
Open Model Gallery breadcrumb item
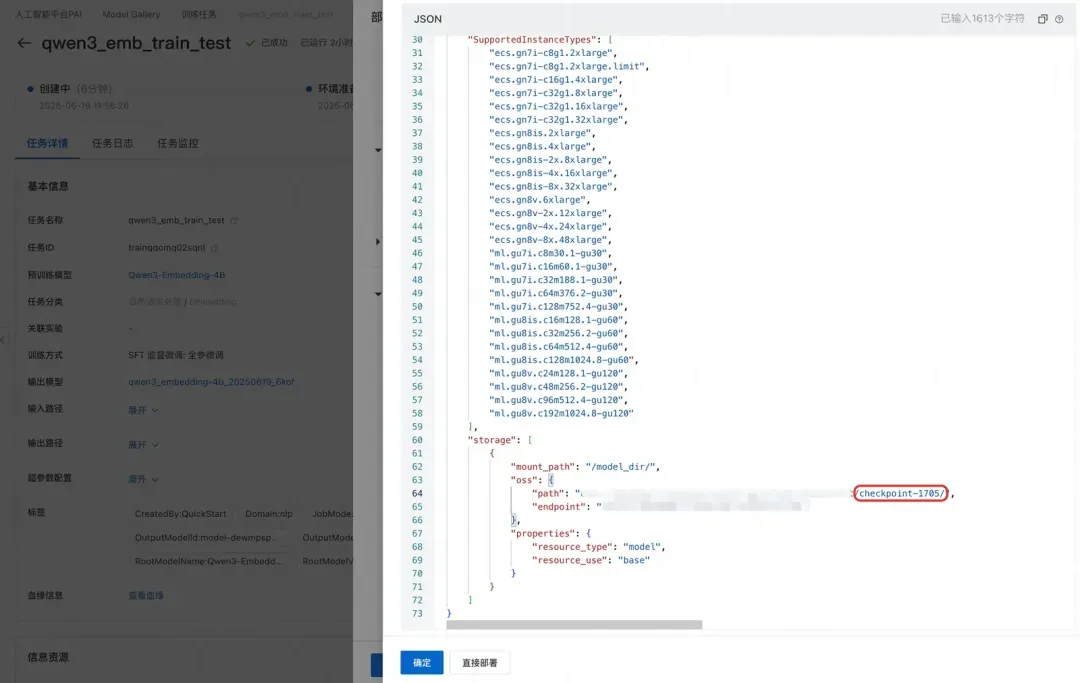point(131,14)
